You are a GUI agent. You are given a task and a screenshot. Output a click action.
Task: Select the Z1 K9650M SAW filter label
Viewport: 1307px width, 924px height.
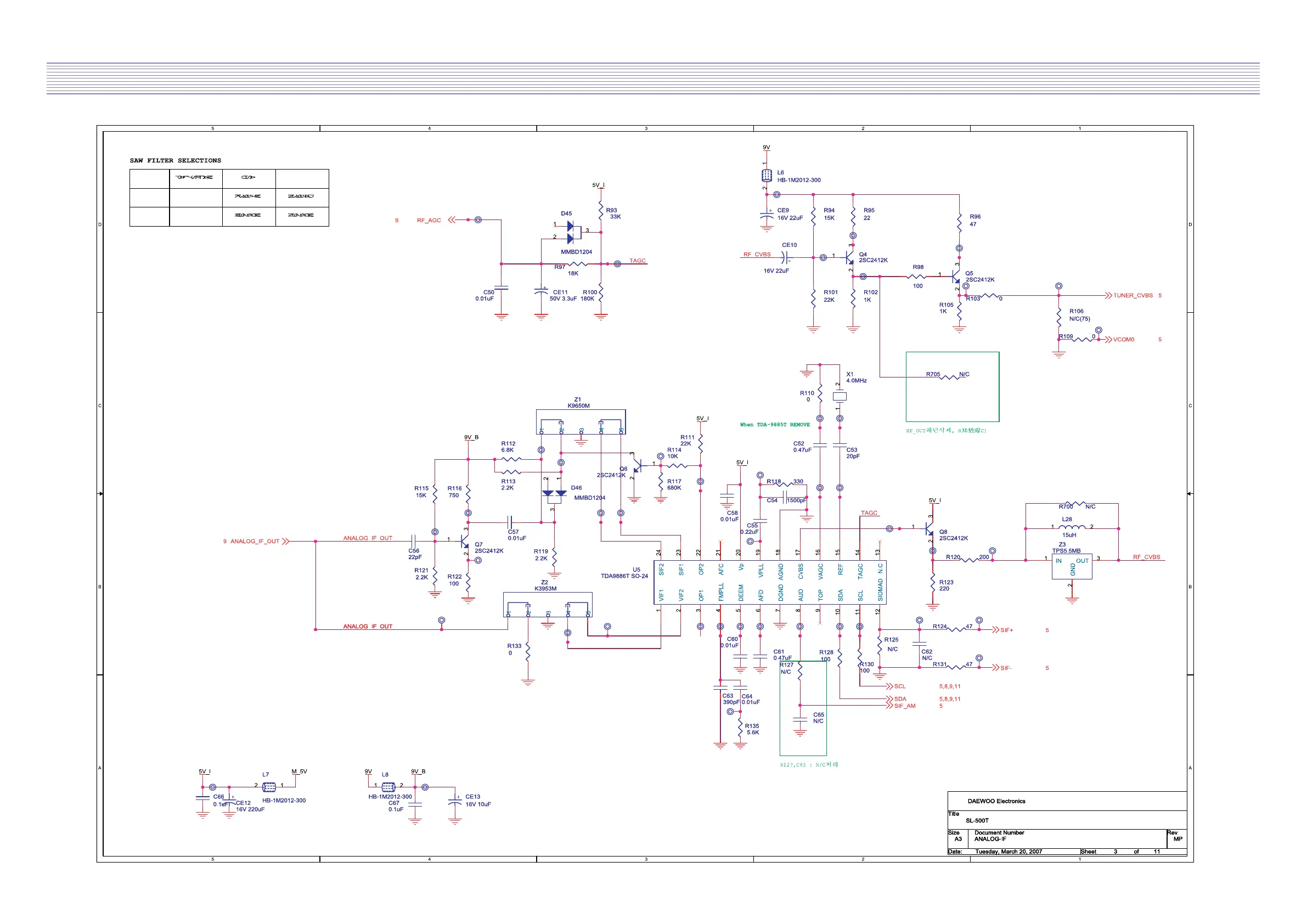pos(578,403)
